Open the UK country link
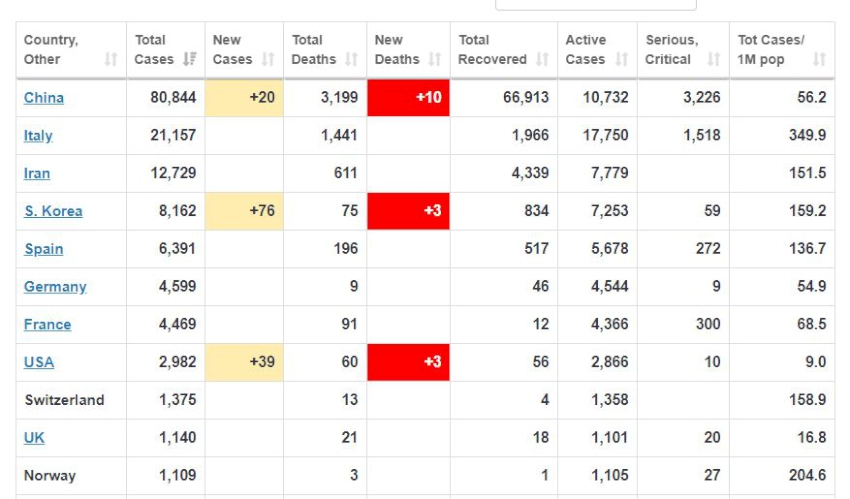The height and width of the screenshot is (499, 850). click(34, 438)
